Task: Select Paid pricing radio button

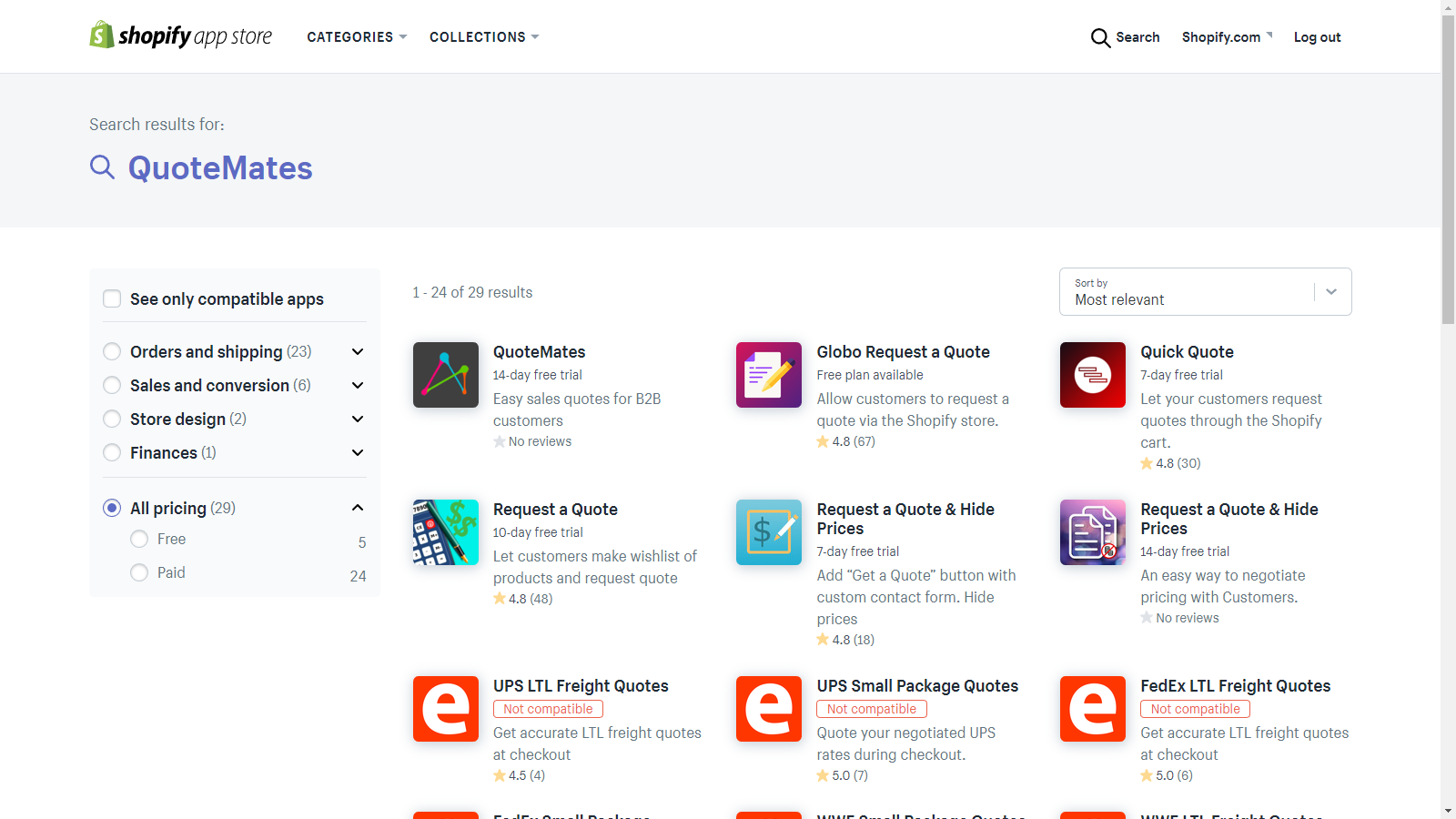Action: tap(139, 572)
